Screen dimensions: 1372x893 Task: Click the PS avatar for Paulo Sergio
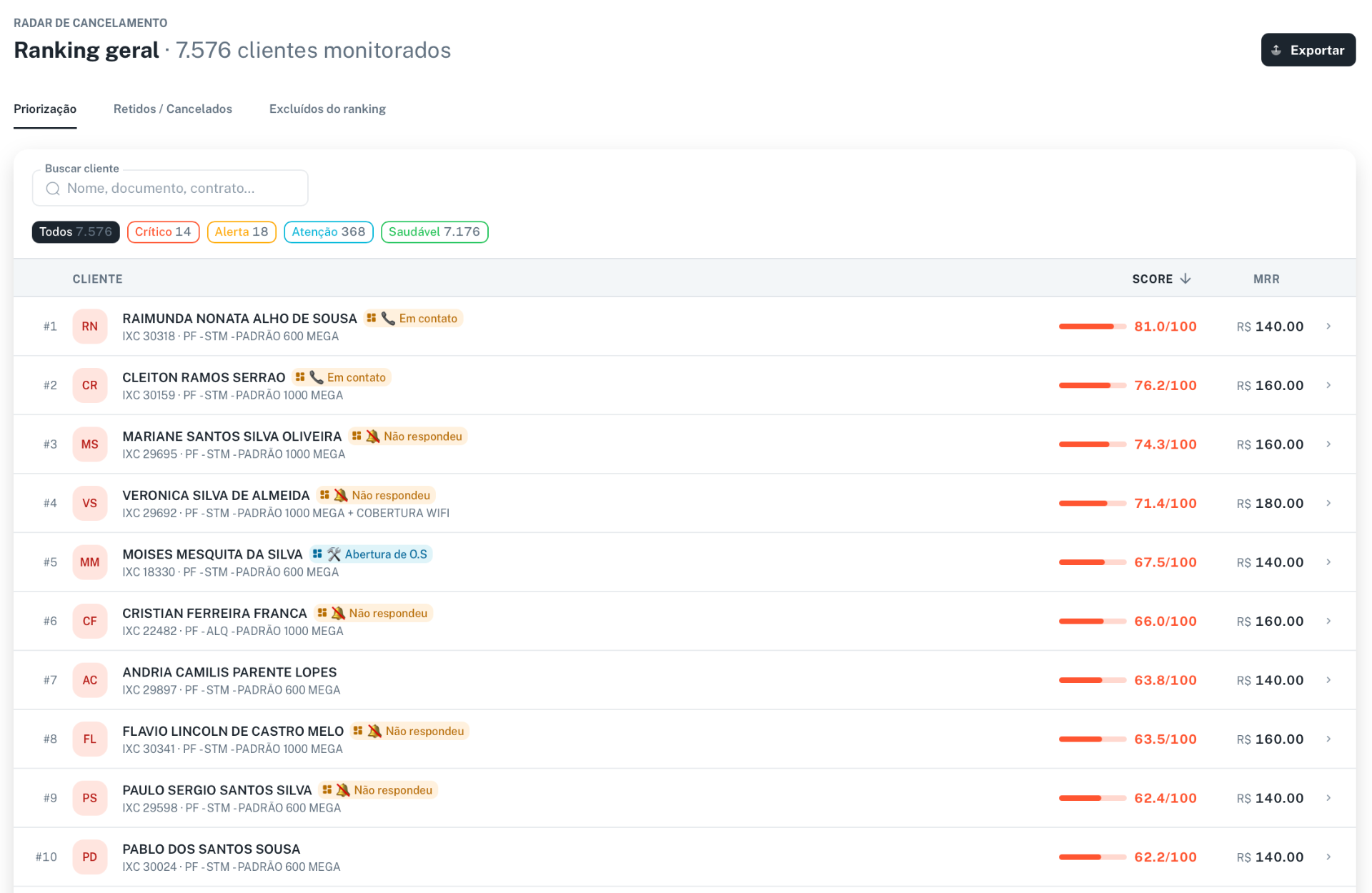point(89,798)
